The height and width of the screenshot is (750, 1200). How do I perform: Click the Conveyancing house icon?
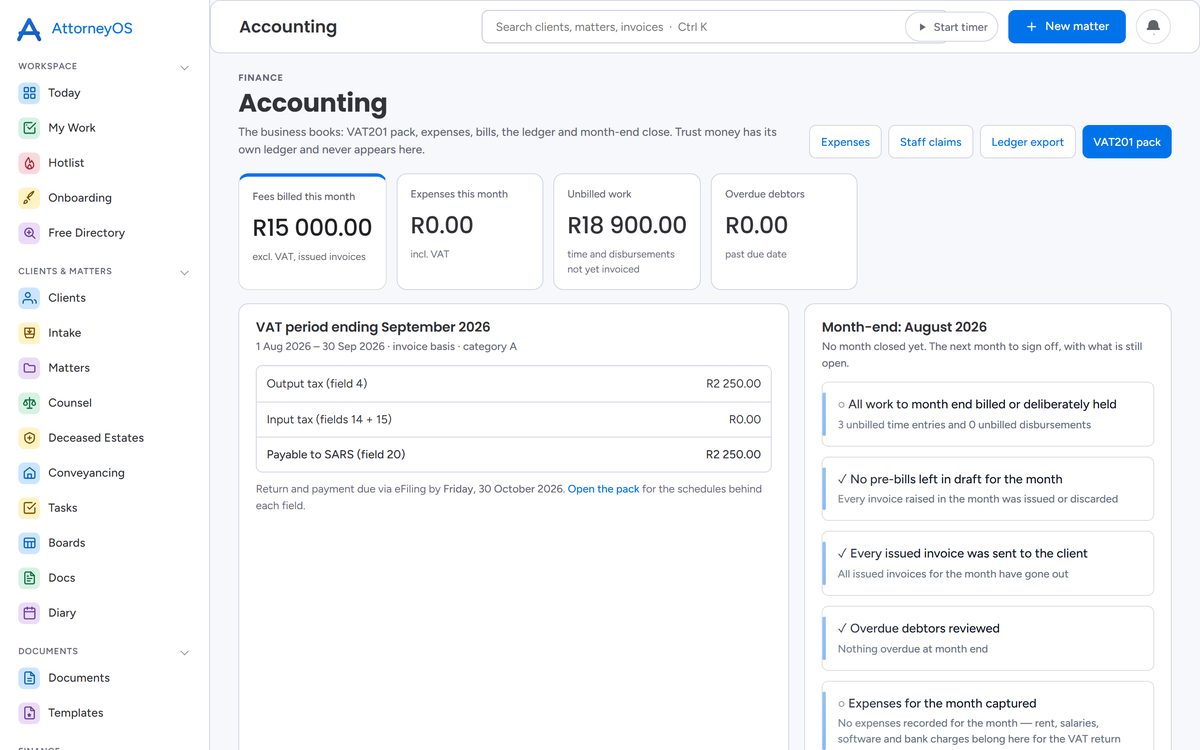point(29,473)
